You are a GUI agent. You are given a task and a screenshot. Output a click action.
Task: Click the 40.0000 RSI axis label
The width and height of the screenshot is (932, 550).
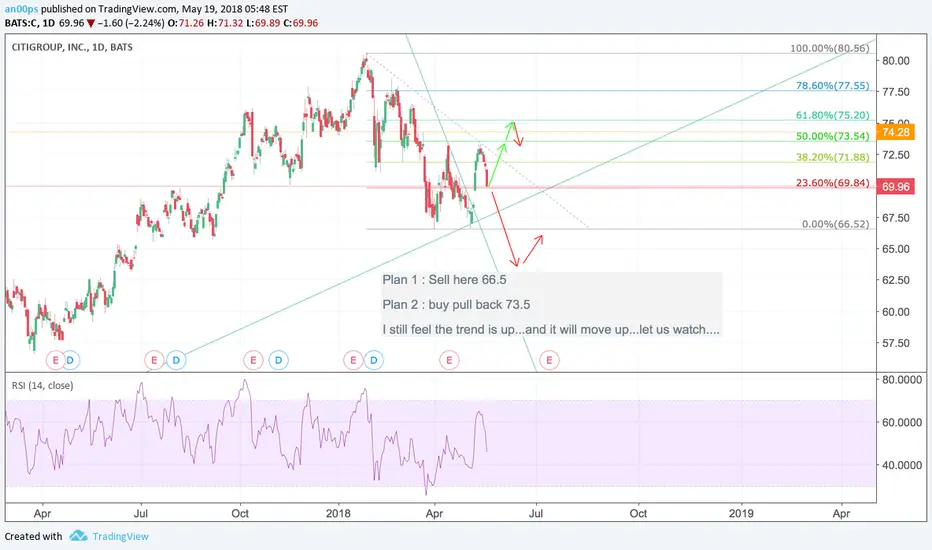tap(902, 465)
